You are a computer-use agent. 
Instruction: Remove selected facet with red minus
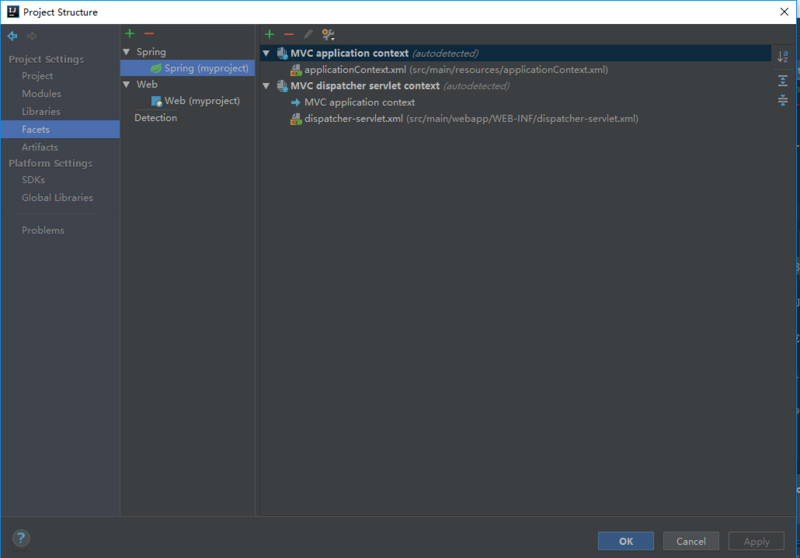pyautogui.click(x=149, y=34)
